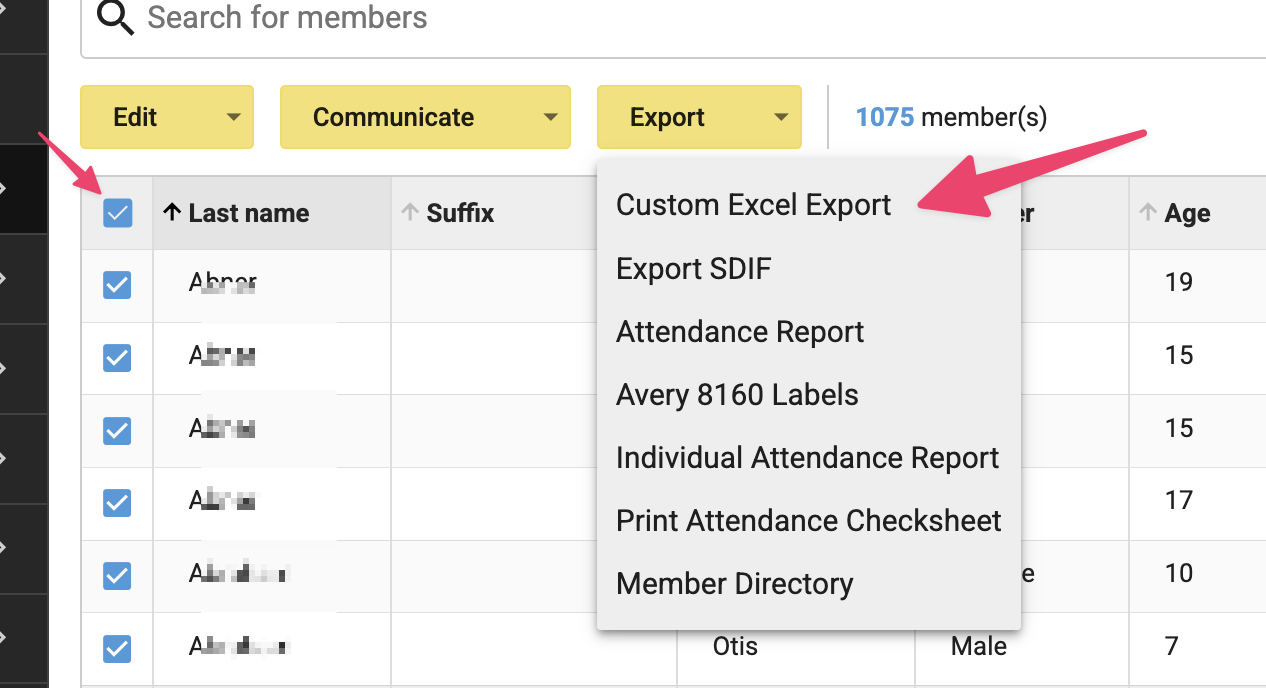Choose Avery 8160 Labels
The width and height of the screenshot is (1266, 688).
pos(737,394)
